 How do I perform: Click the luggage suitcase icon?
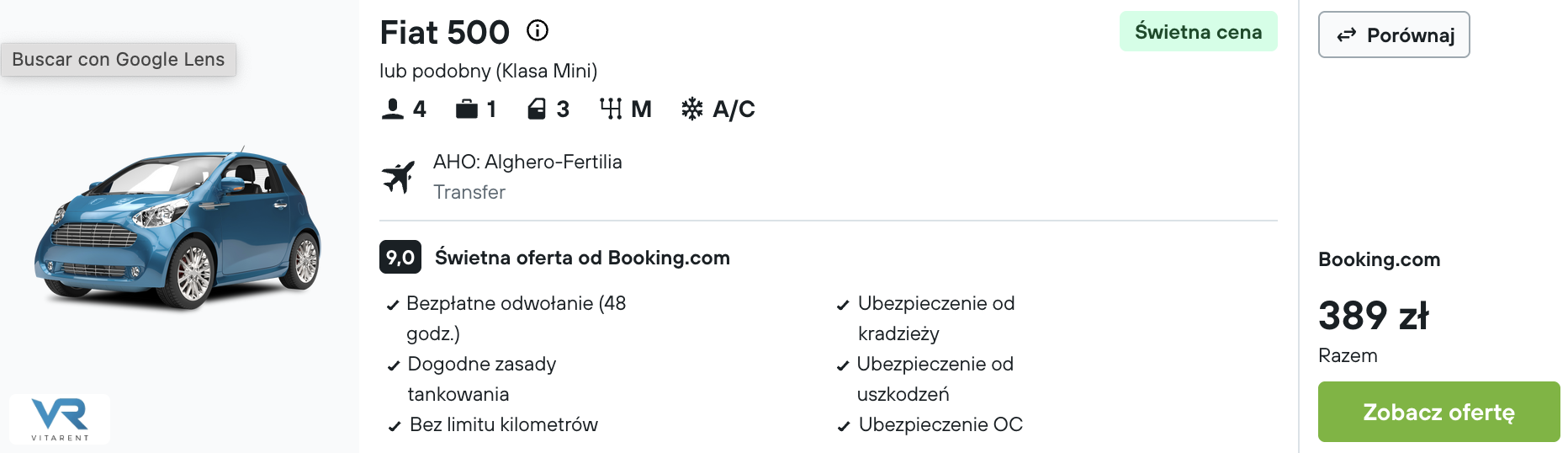(467, 109)
